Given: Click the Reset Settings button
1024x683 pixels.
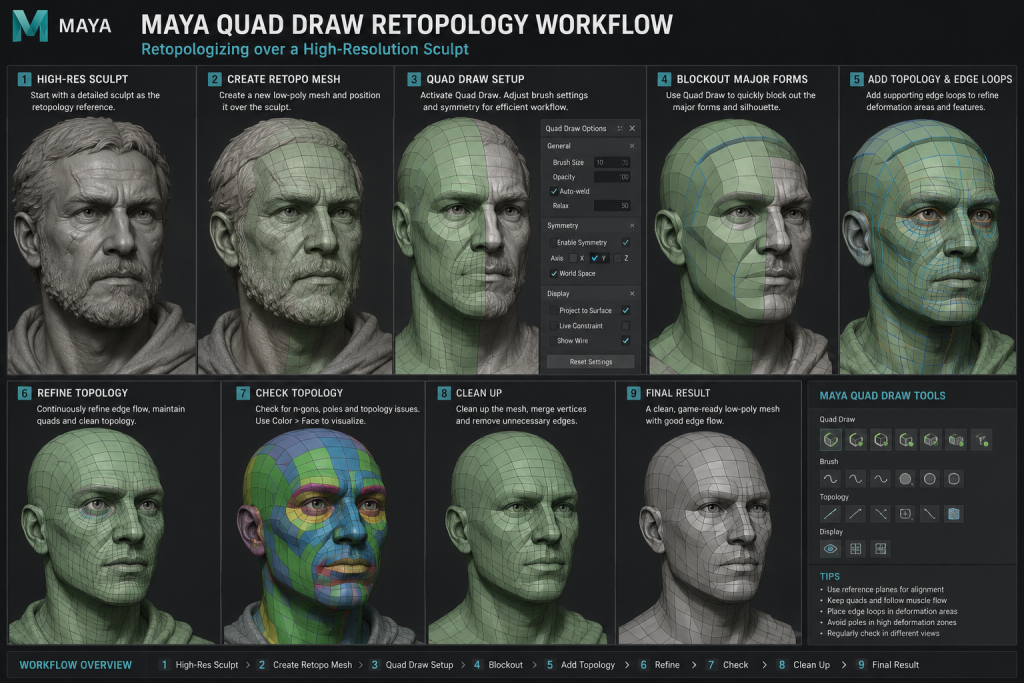Looking at the screenshot, I should pos(590,362).
